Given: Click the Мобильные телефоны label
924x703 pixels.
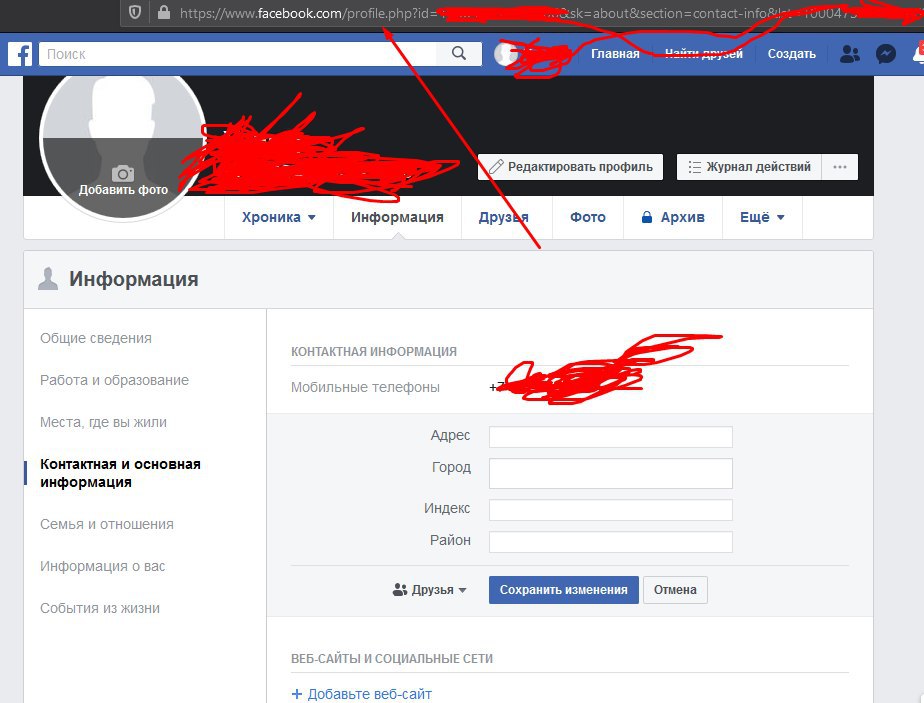Looking at the screenshot, I should 365,387.
